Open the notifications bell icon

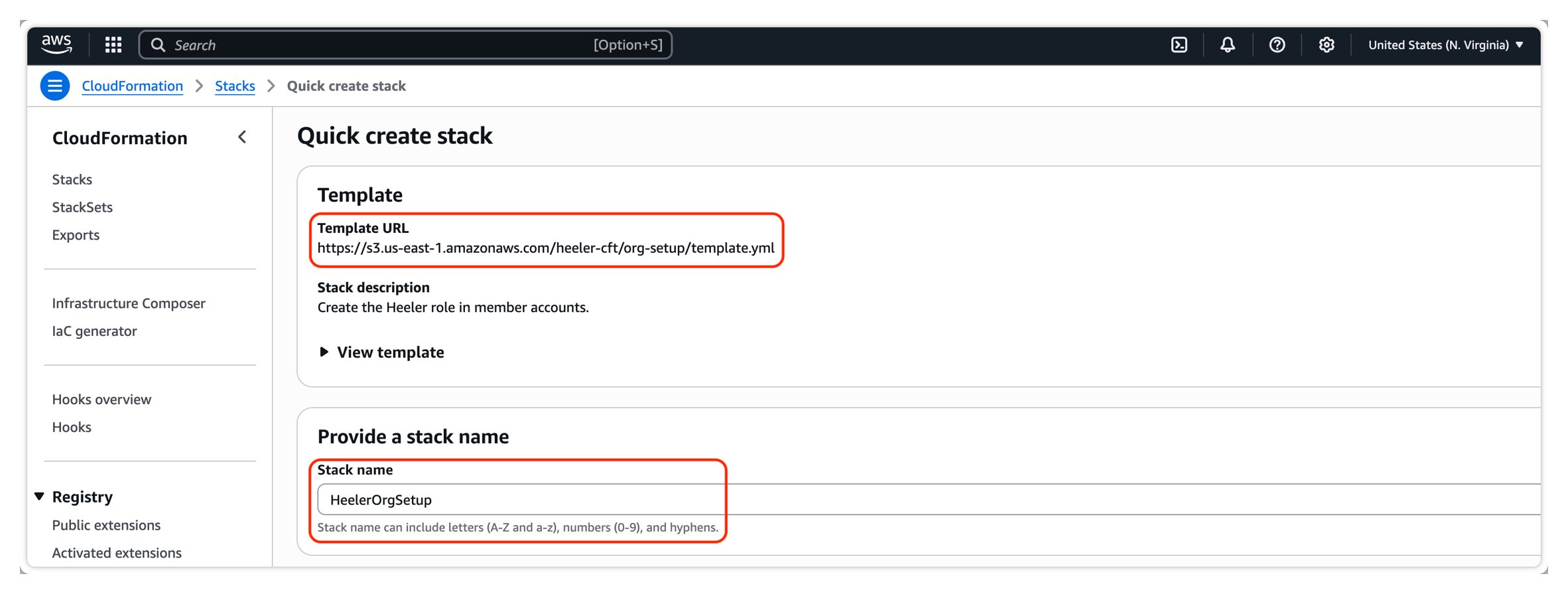point(1228,44)
